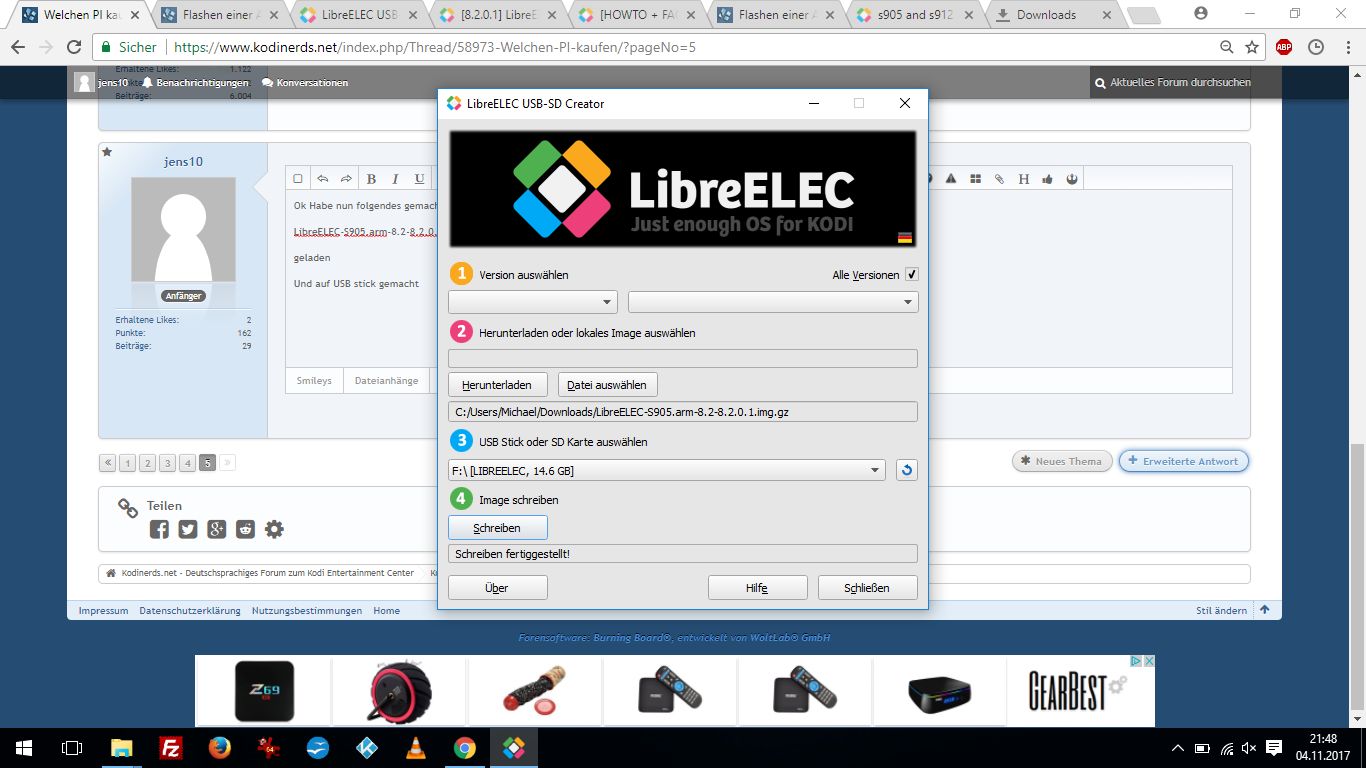Click the H heading editor icon
Screen dimensions: 1366x768
click(1024, 179)
